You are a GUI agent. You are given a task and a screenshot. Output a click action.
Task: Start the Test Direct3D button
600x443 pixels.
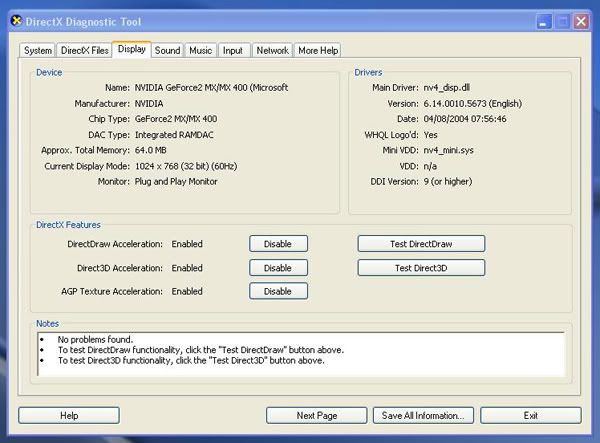click(x=421, y=268)
